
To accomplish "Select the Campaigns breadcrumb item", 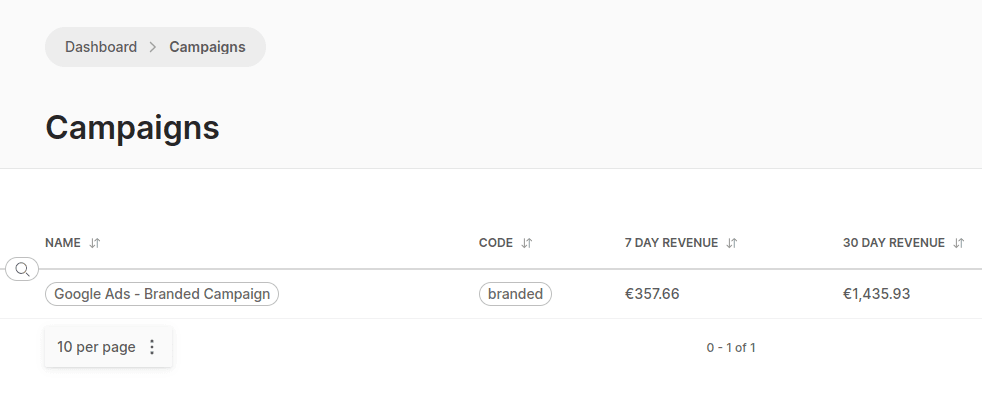I will (207, 47).
